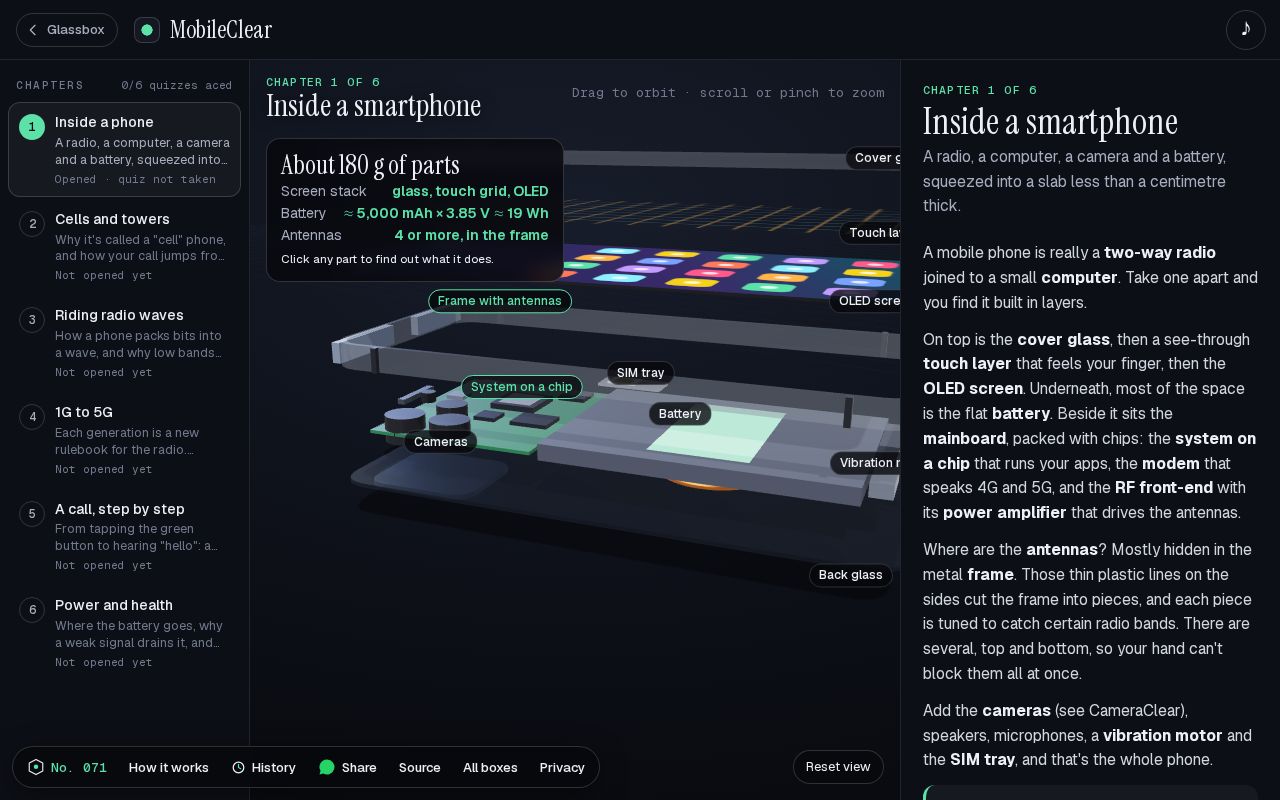The height and width of the screenshot is (800, 1280).
Task: Reset the 3D view
Action: pyautogui.click(x=838, y=767)
